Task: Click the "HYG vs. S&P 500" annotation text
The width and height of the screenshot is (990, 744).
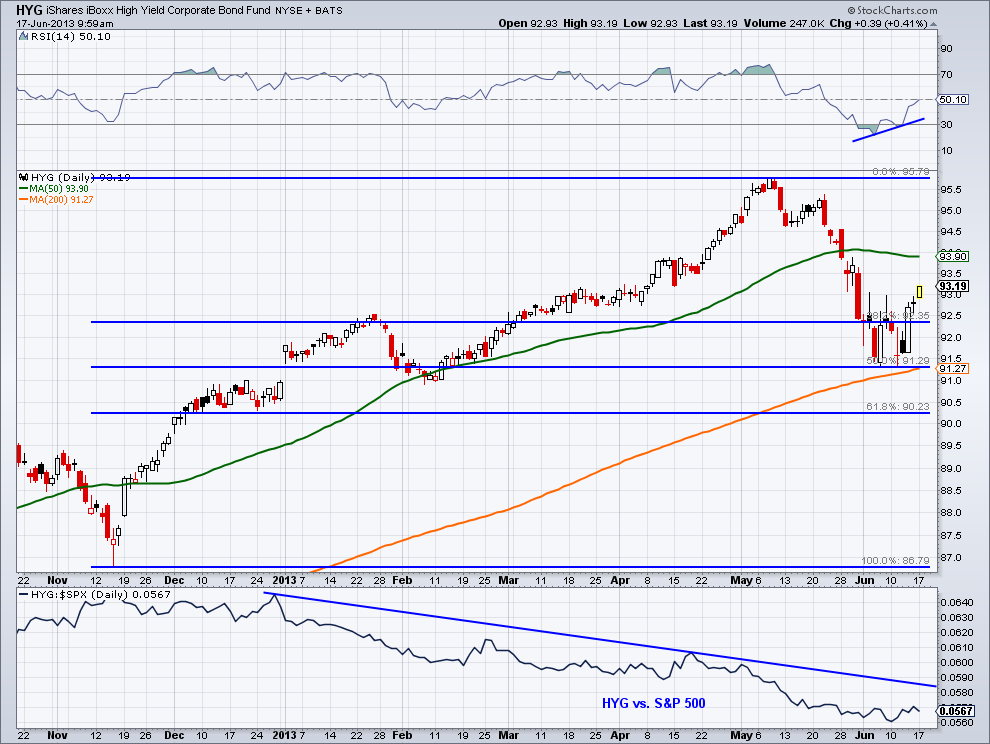Action: [x=654, y=703]
